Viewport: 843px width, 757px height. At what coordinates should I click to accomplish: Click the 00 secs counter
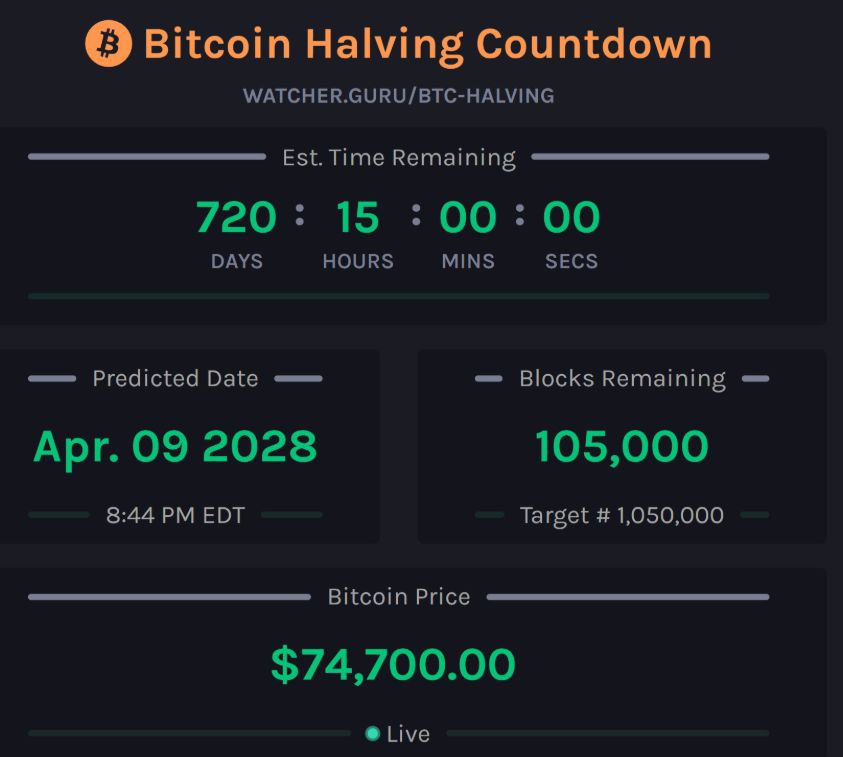tap(571, 218)
